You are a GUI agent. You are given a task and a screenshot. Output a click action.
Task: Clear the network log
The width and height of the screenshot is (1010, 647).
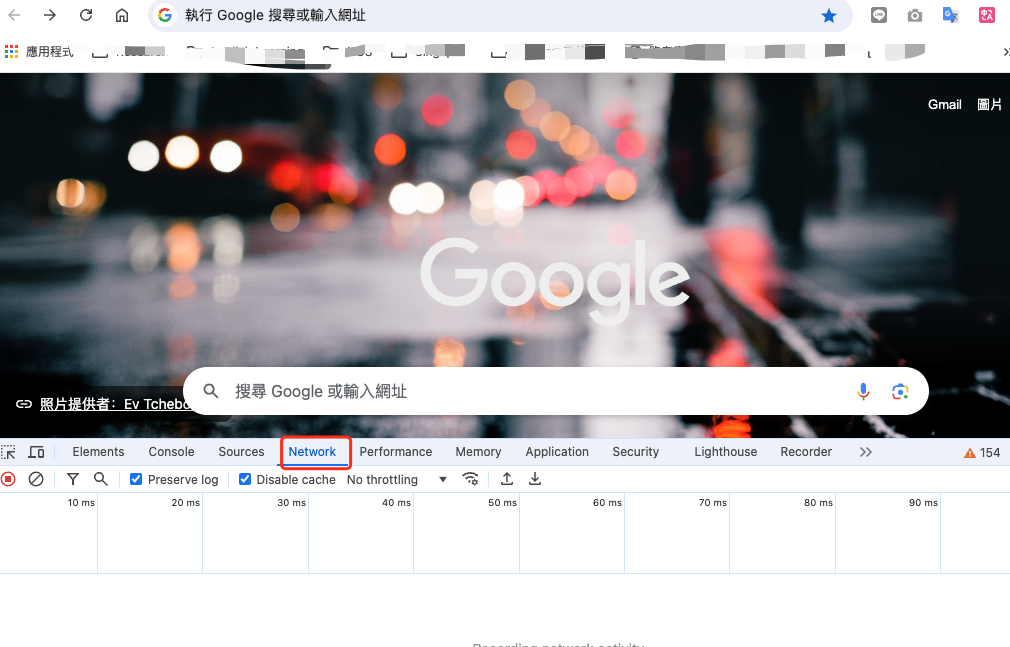click(x=36, y=479)
